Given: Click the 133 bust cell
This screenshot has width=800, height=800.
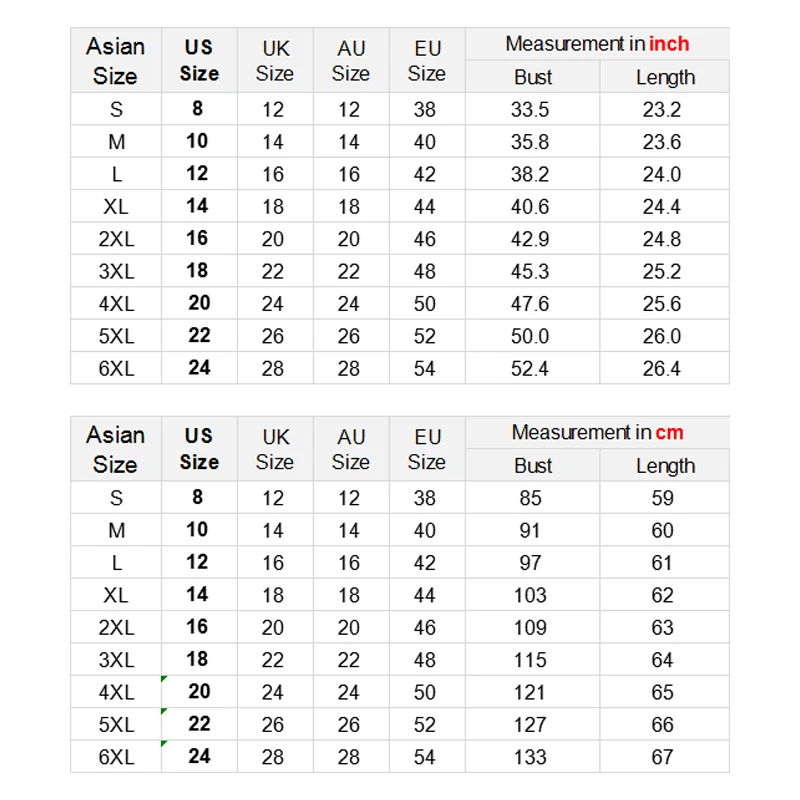Looking at the screenshot, I should point(530,757).
